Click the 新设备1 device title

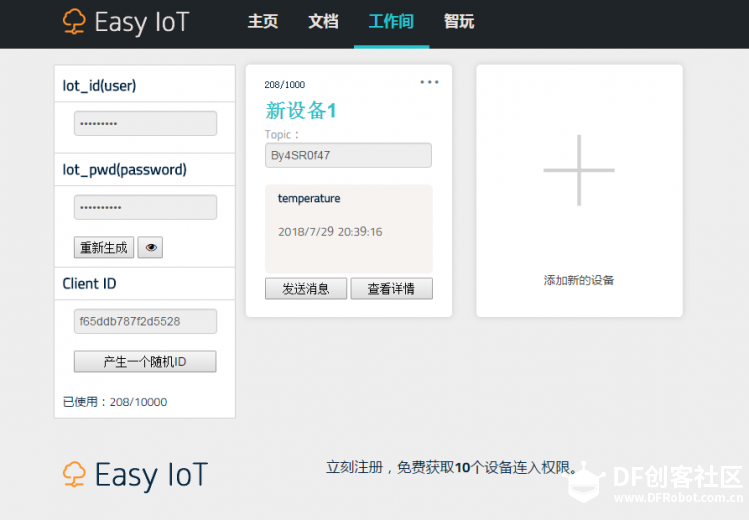(301, 110)
